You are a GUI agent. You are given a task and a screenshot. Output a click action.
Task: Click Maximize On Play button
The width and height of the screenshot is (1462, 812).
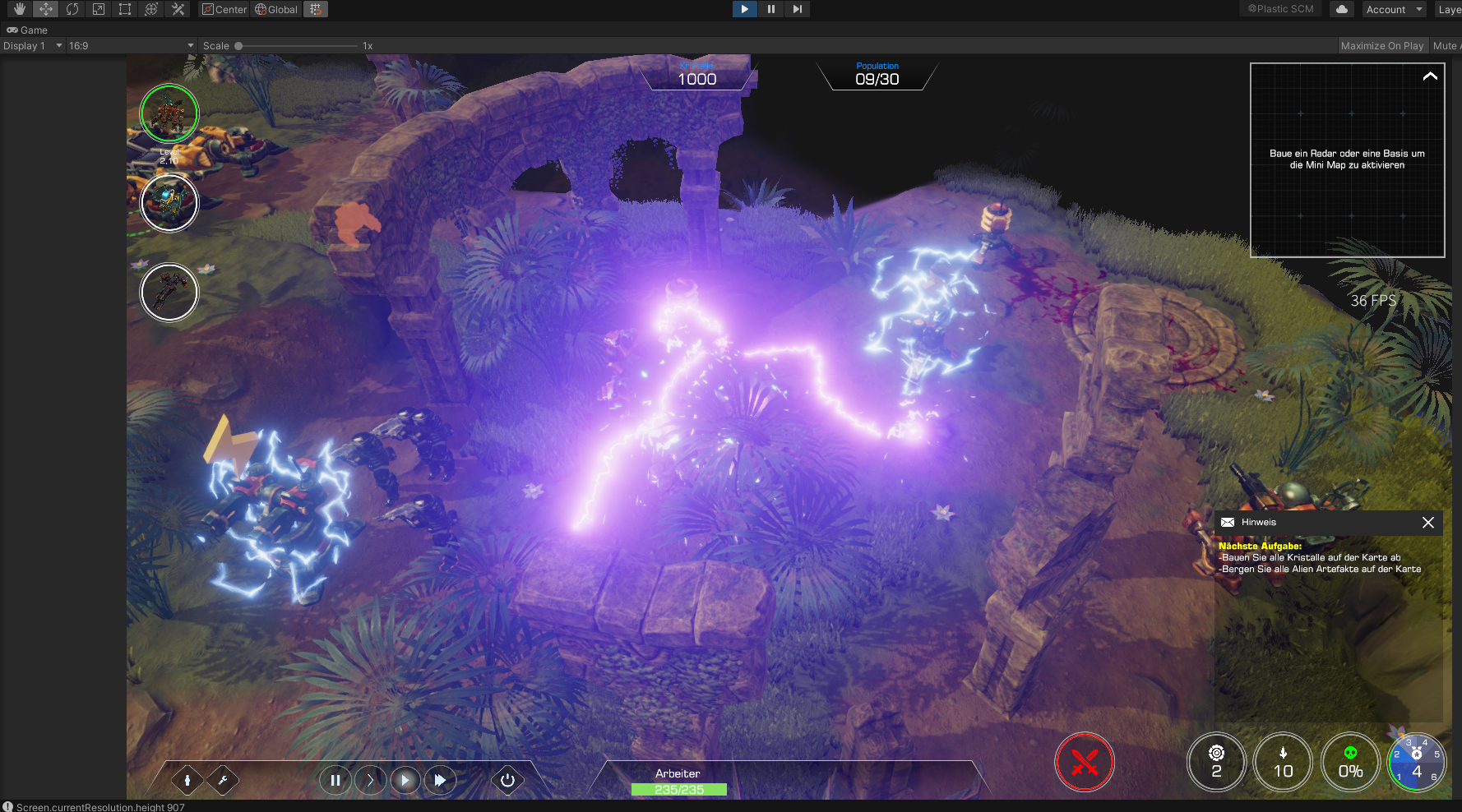point(1381,46)
